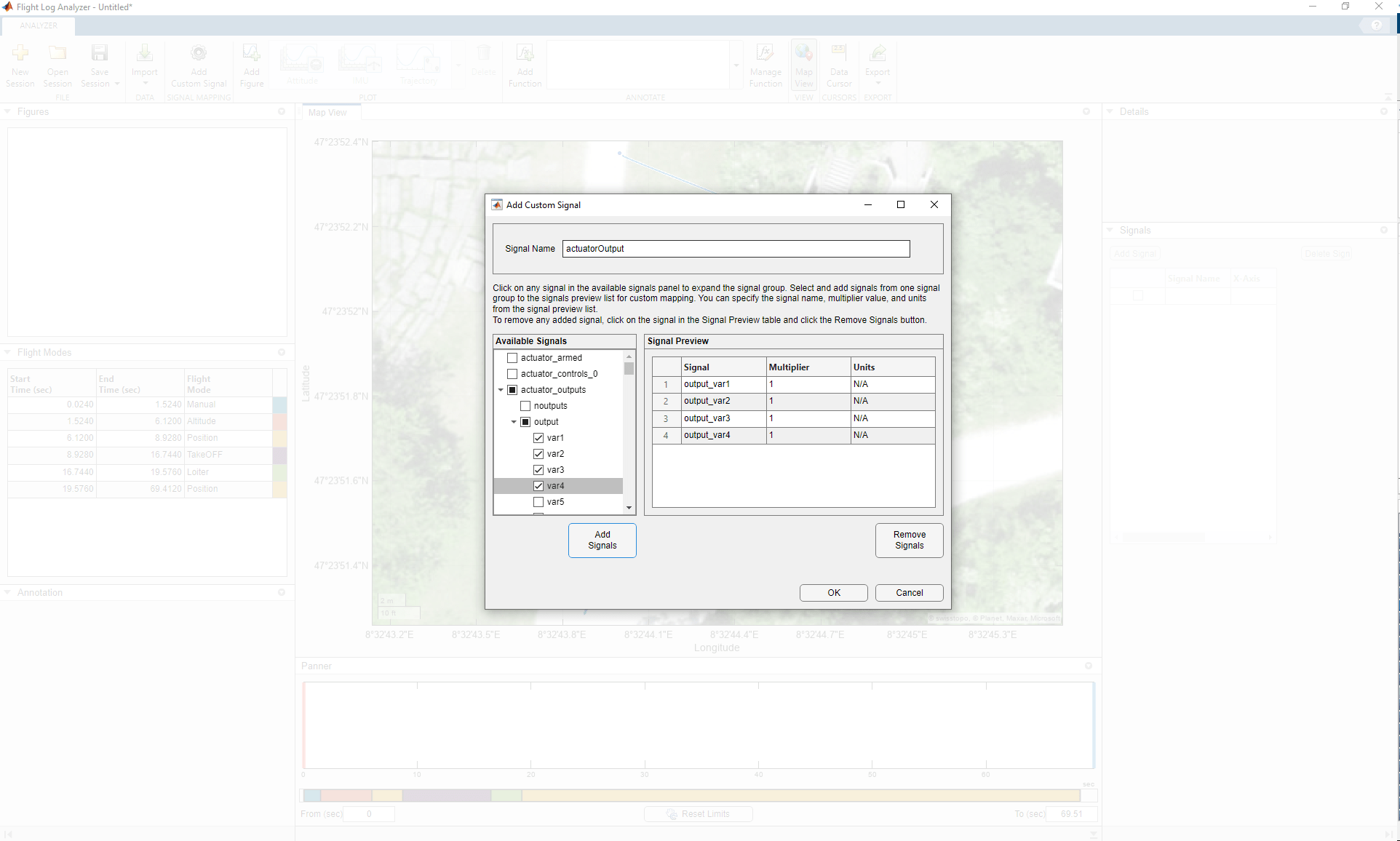Collapse the actuator_outputs tree group
The width and height of the screenshot is (1400, 841).
click(501, 390)
